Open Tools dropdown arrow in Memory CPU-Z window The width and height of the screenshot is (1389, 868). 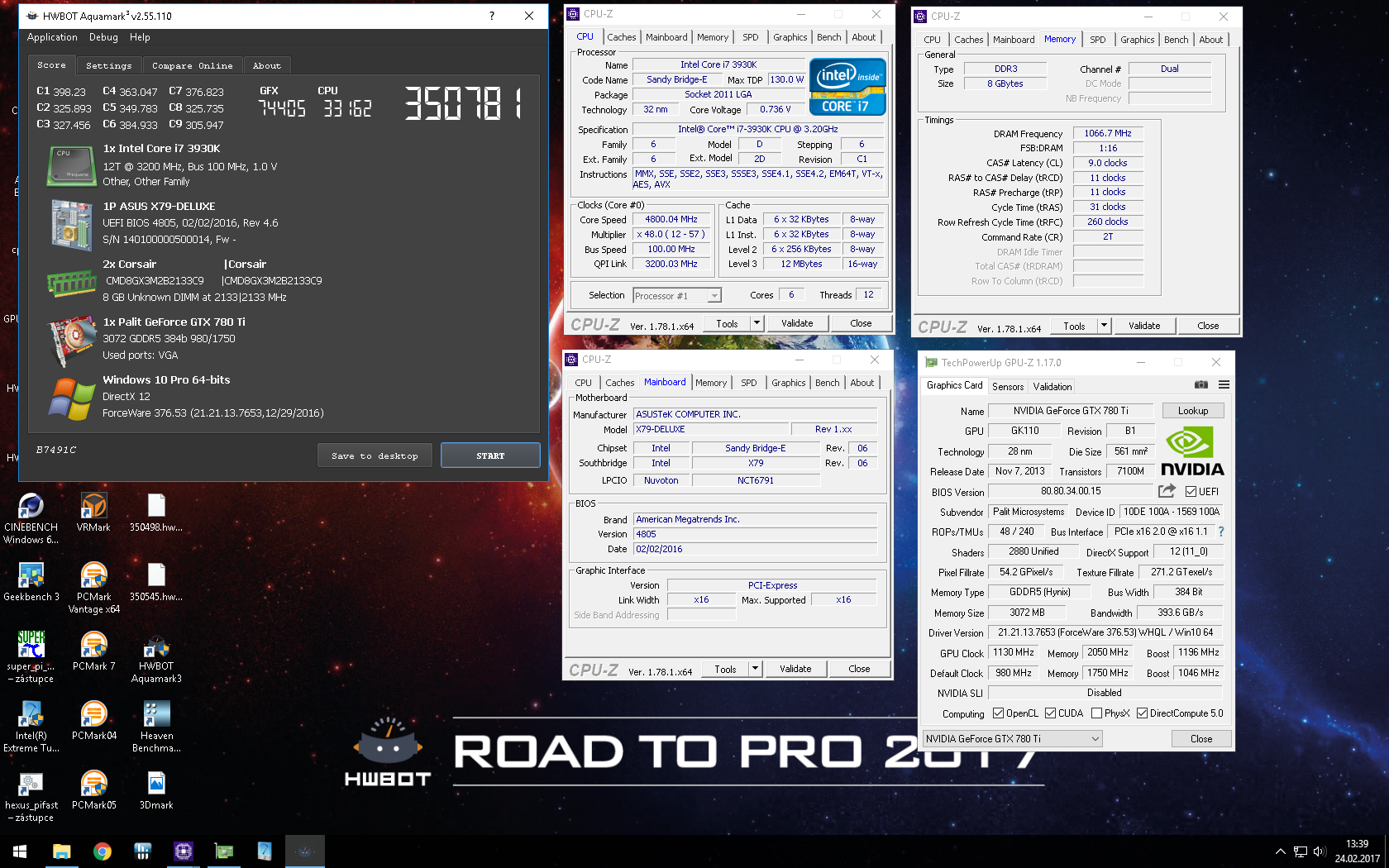[1104, 326]
